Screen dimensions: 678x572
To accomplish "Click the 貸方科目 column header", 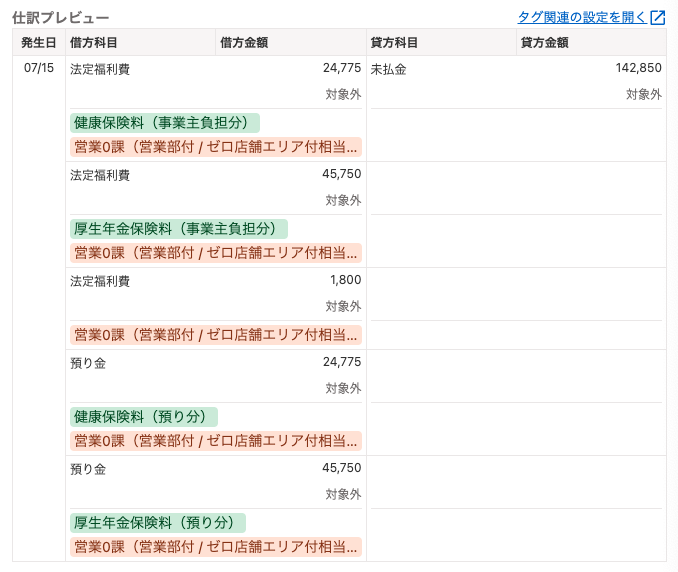I will 394,42.
